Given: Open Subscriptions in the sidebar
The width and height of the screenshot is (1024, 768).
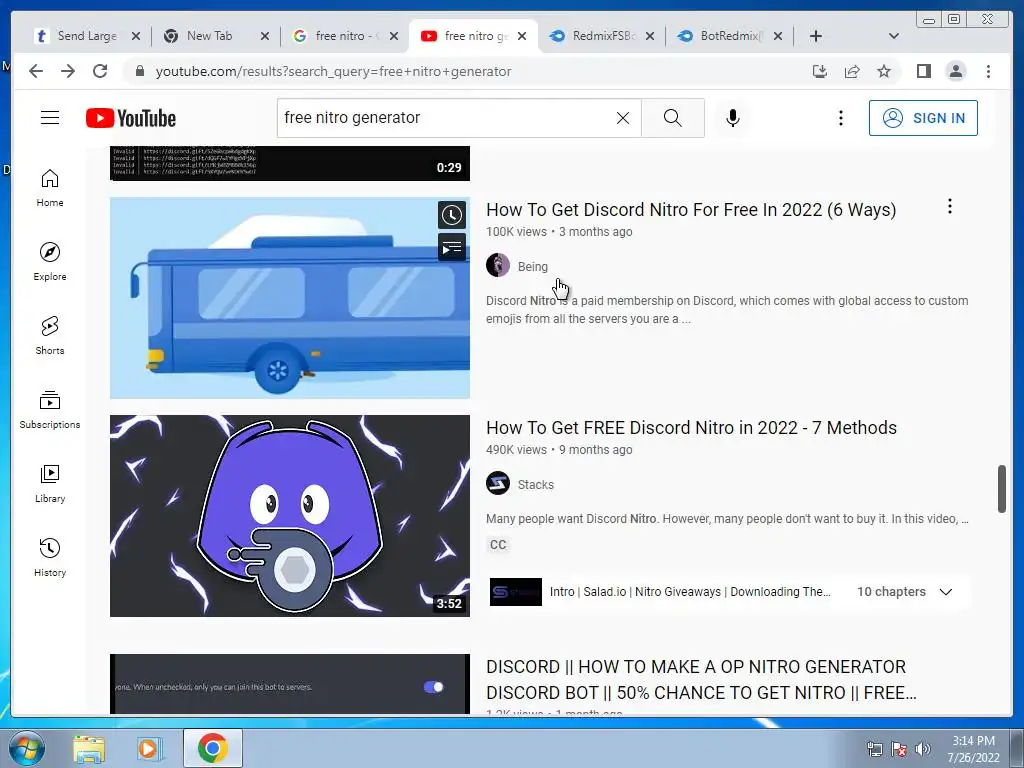Looking at the screenshot, I should coord(50,409).
